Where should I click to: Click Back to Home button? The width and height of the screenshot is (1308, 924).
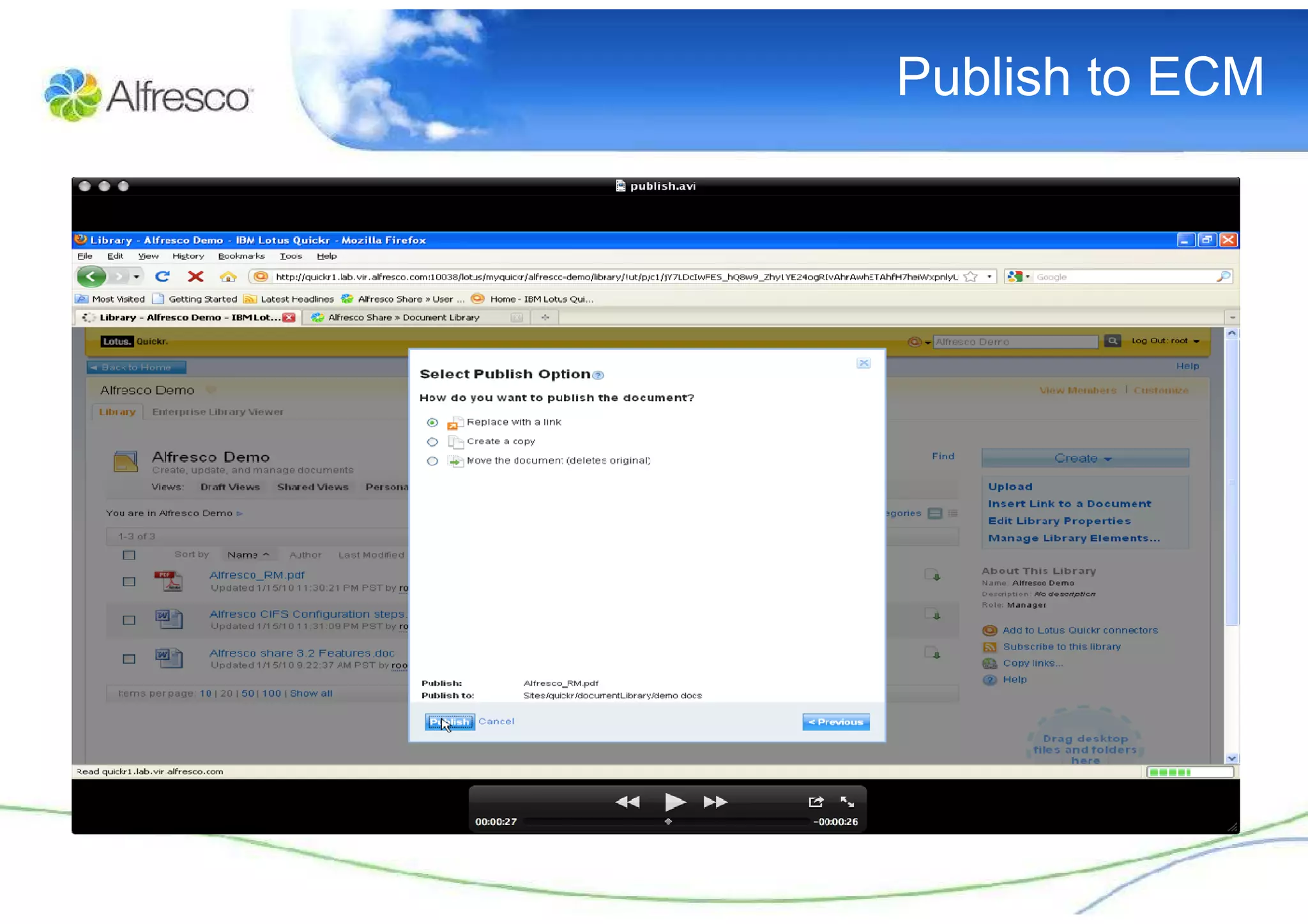point(136,367)
